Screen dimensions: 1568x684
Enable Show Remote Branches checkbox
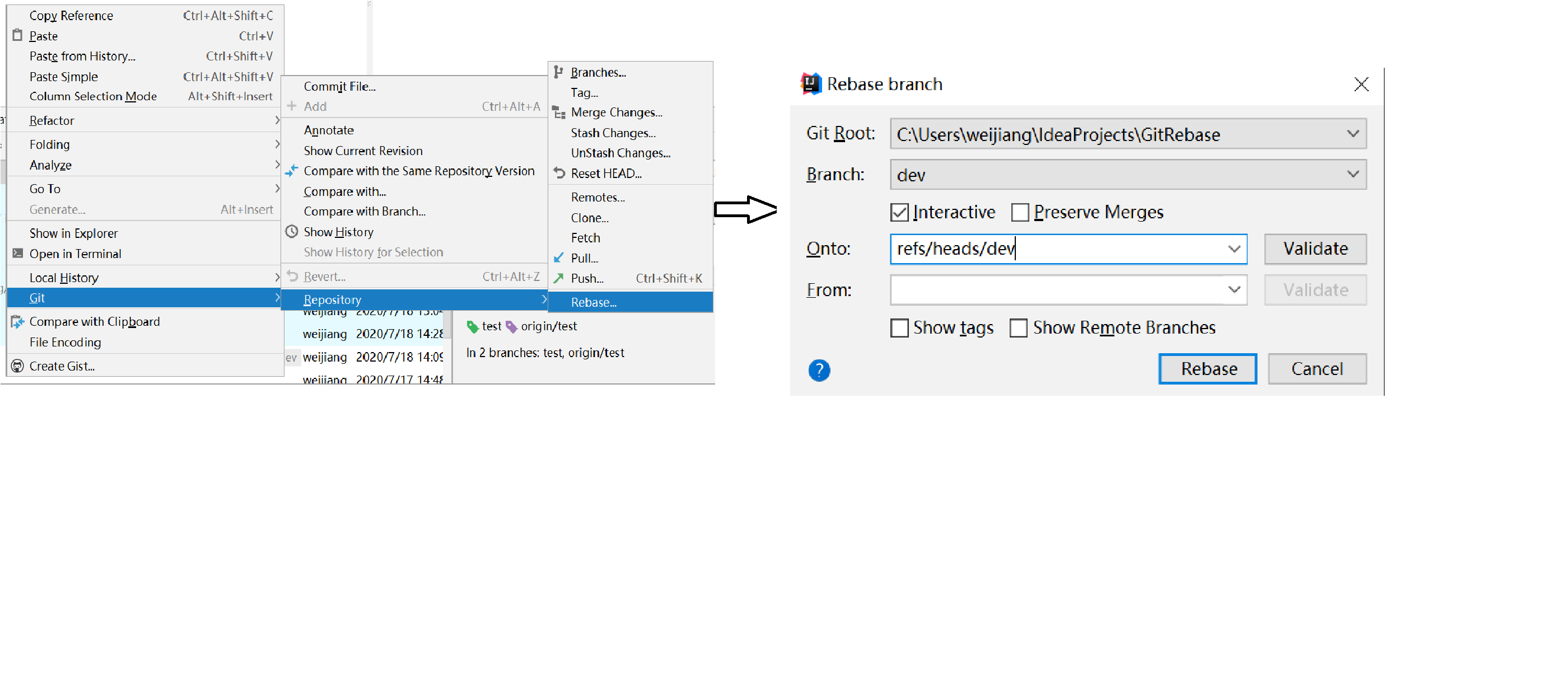pos(1018,327)
